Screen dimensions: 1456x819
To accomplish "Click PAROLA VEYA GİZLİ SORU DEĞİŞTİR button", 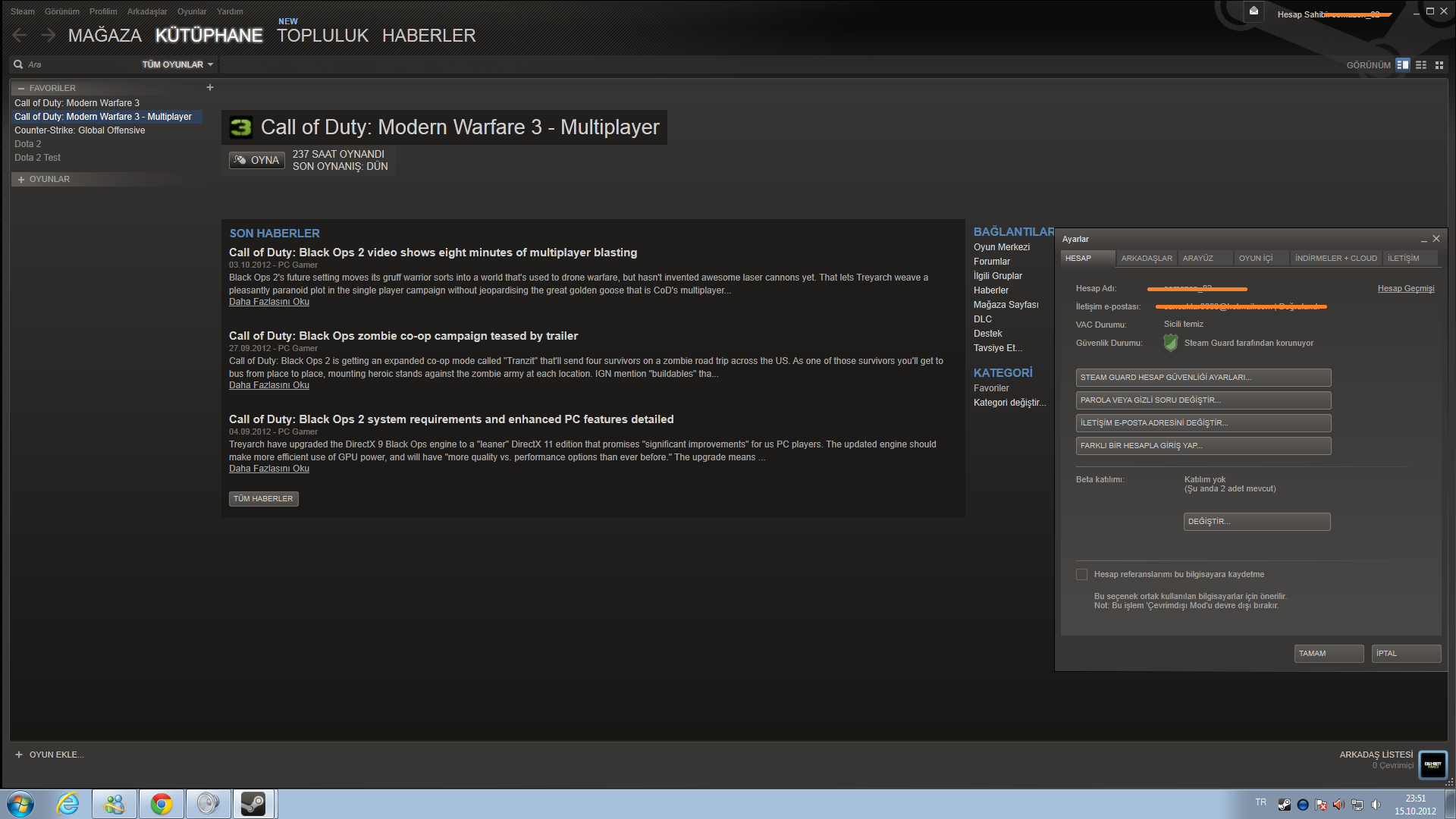I will tap(1203, 400).
